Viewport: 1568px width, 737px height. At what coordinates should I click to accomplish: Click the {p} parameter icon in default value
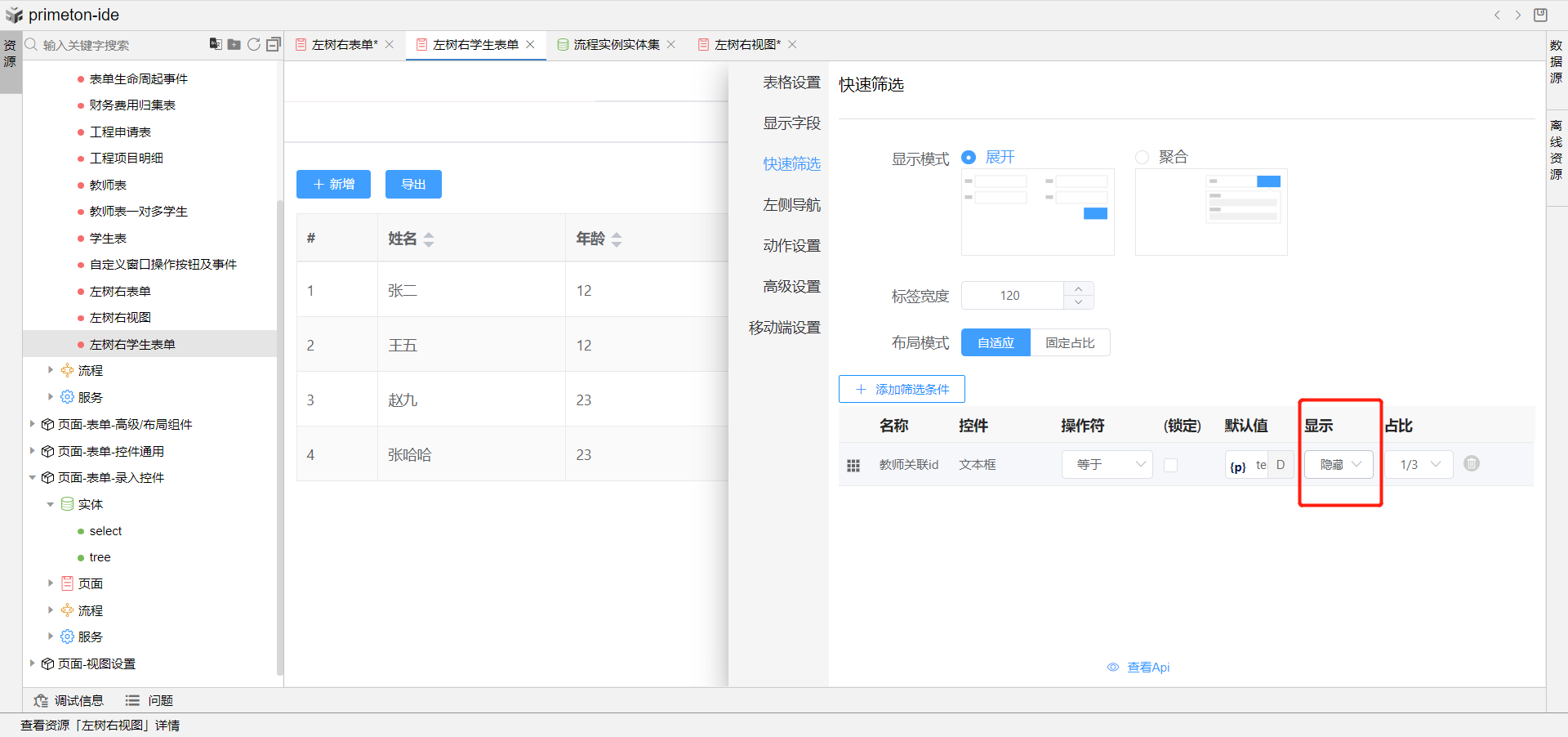(1238, 466)
